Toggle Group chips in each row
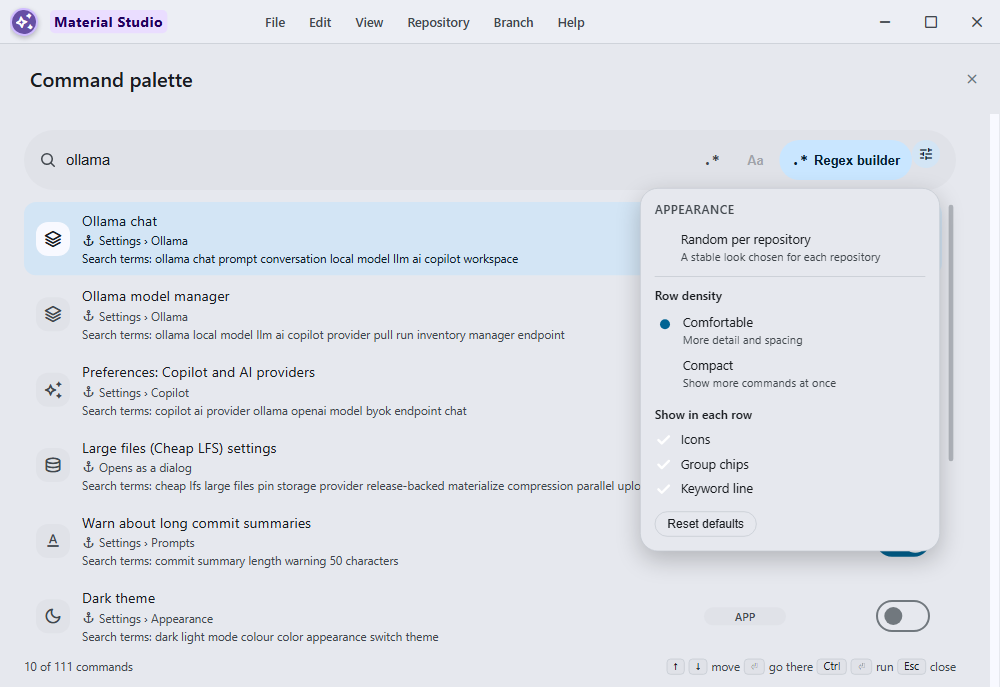The height and width of the screenshot is (687, 1000). tap(790, 464)
